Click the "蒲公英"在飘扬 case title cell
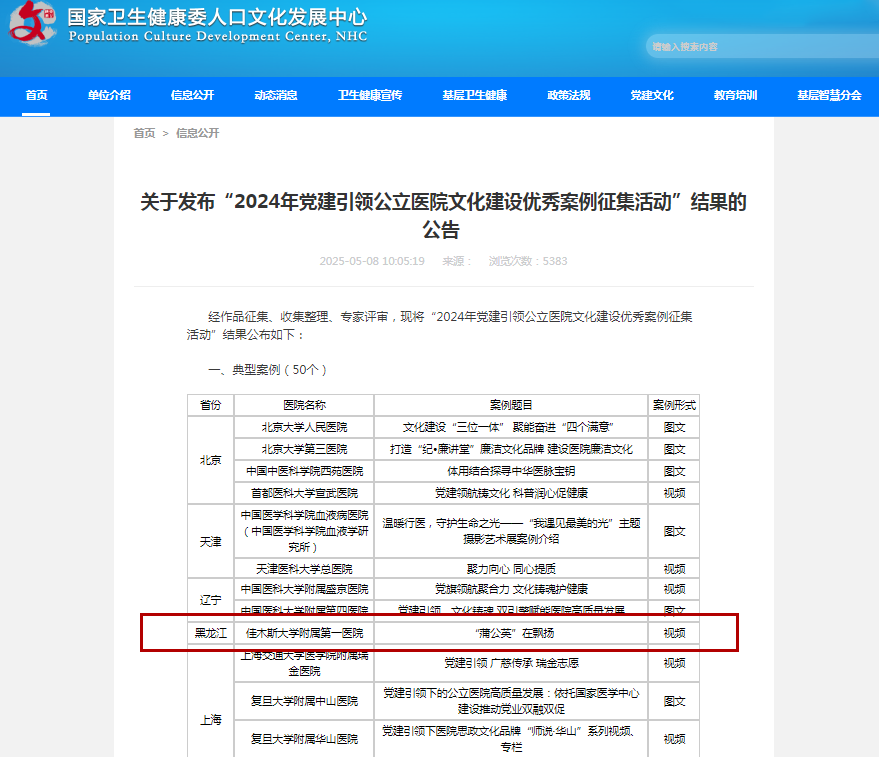Screen dimensions: 879x757 click(x=511, y=633)
